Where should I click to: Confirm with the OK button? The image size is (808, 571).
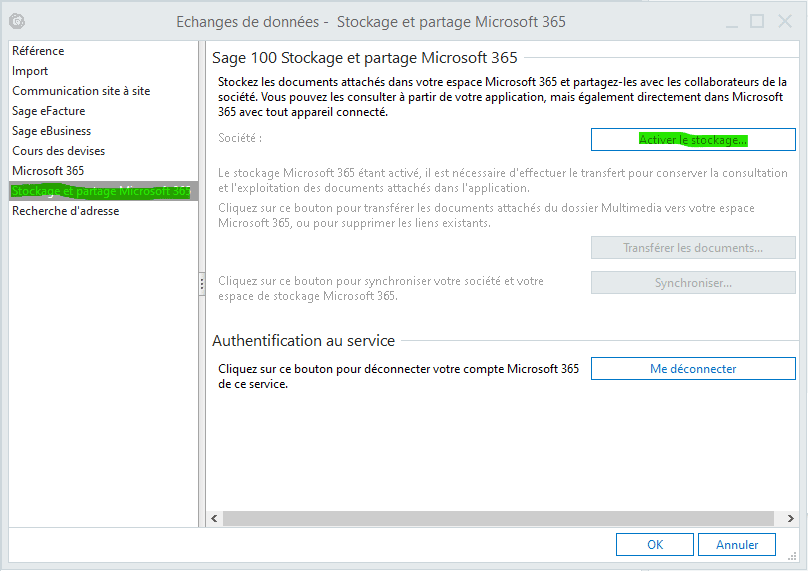655,545
